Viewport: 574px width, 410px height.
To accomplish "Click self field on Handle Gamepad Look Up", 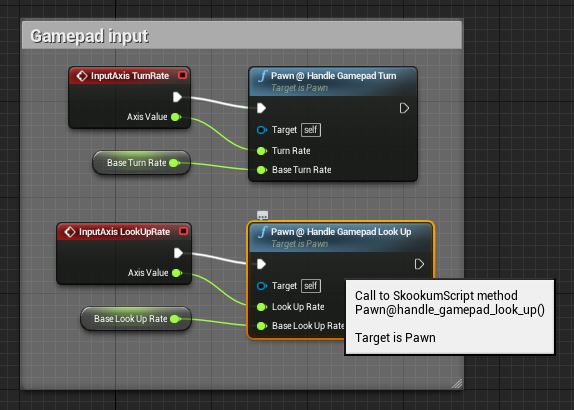I will 311,286.
